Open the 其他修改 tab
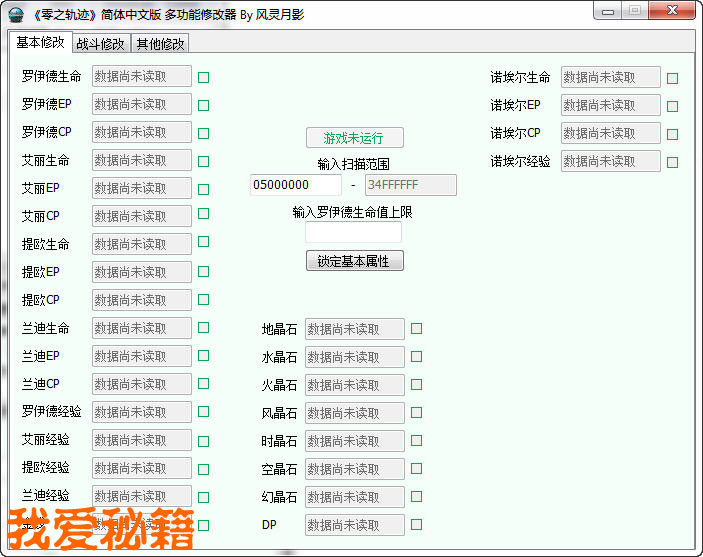 (x=160, y=43)
